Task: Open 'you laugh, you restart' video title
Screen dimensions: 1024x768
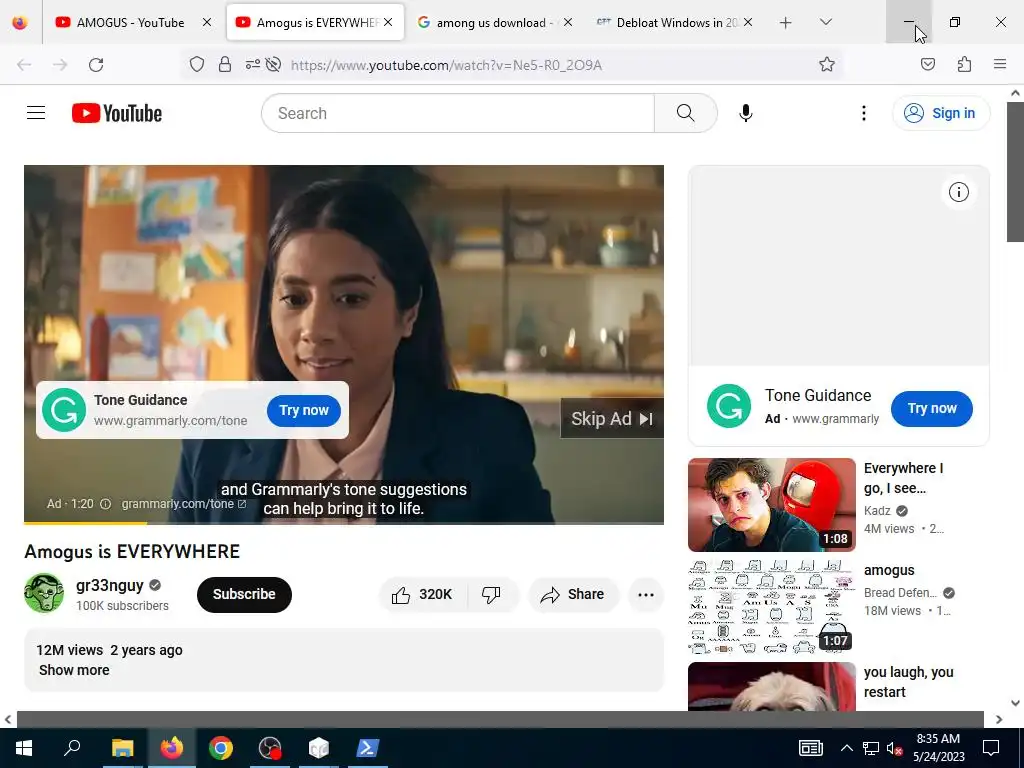Action: [x=908, y=682]
